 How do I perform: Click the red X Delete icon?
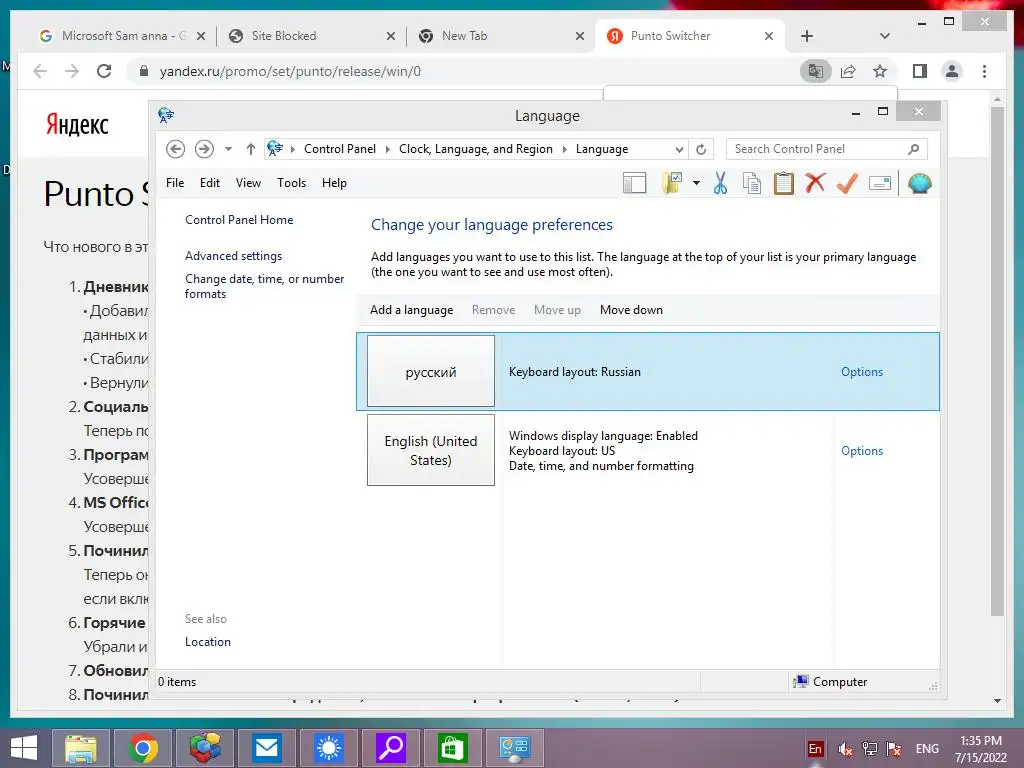pyautogui.click(x=815, y=184)
